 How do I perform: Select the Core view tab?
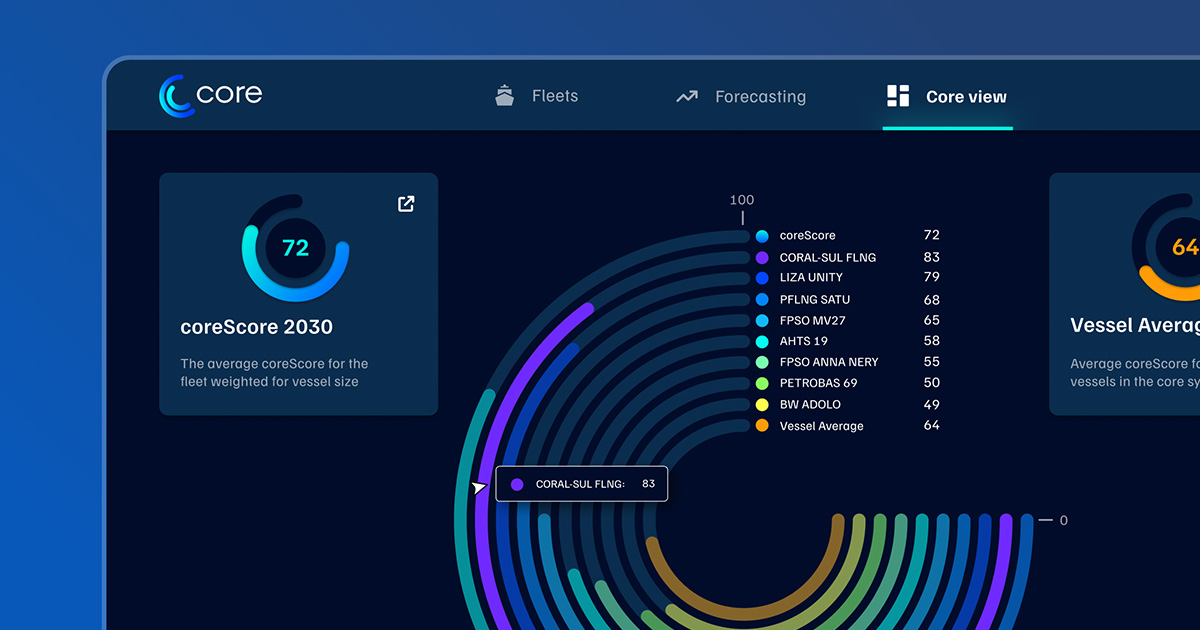pyautogui.click(x=947, y=97)
